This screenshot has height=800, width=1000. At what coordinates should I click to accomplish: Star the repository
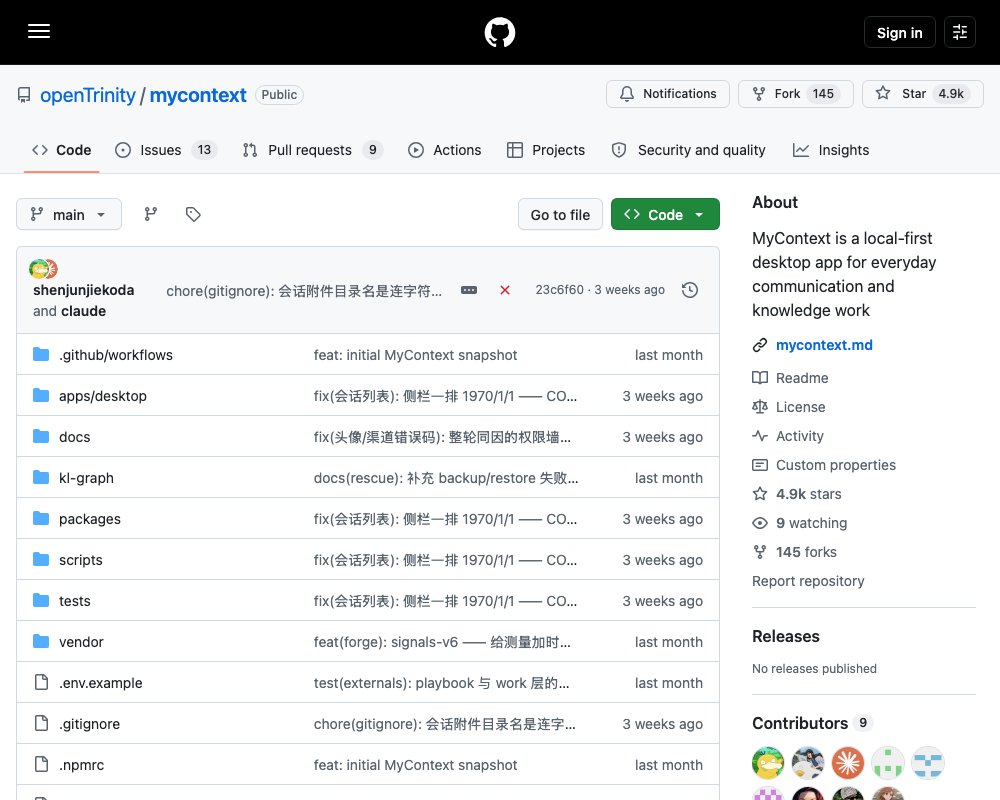point(922,94)
